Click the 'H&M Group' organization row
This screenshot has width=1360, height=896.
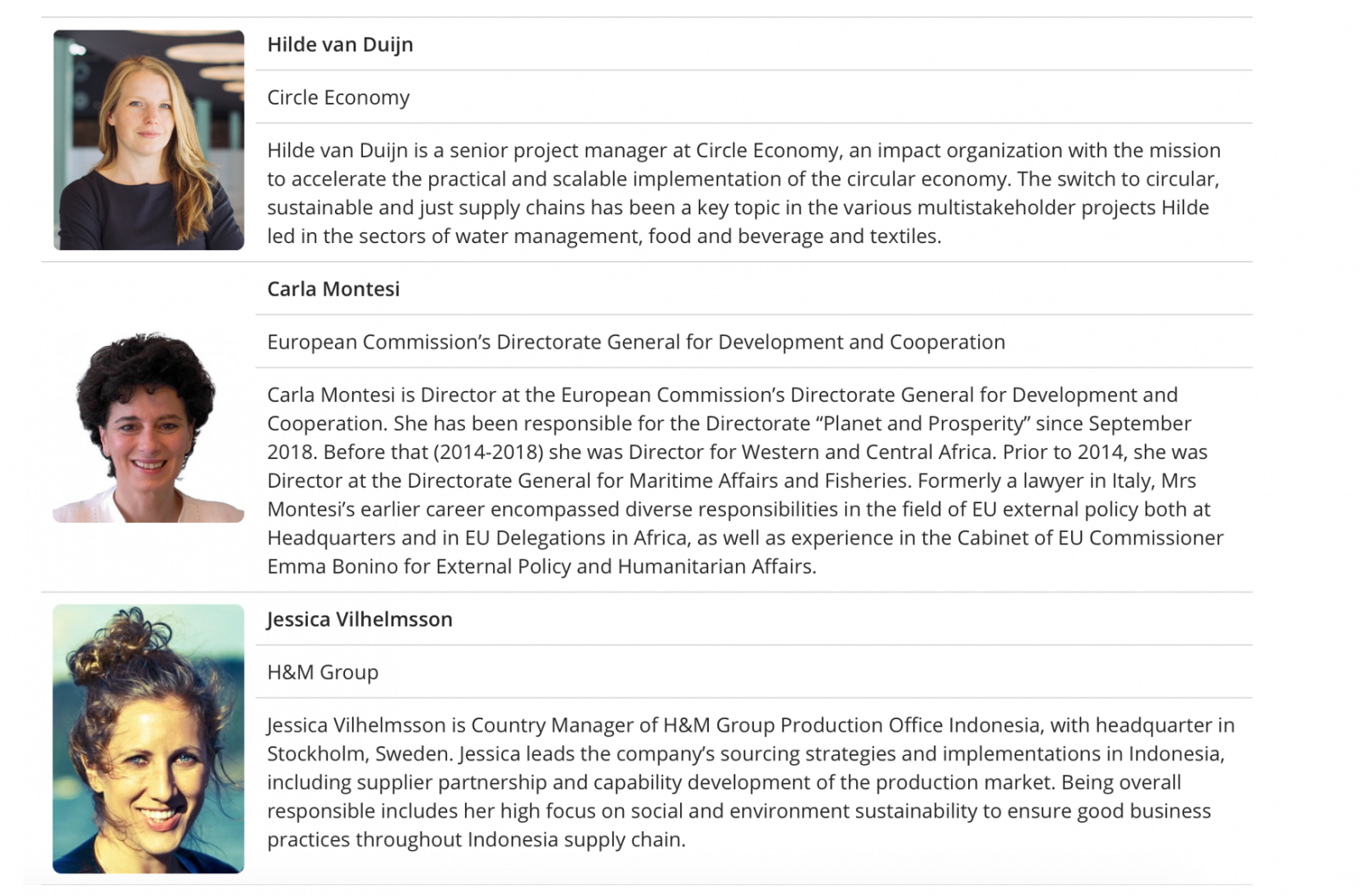point(754,672)
